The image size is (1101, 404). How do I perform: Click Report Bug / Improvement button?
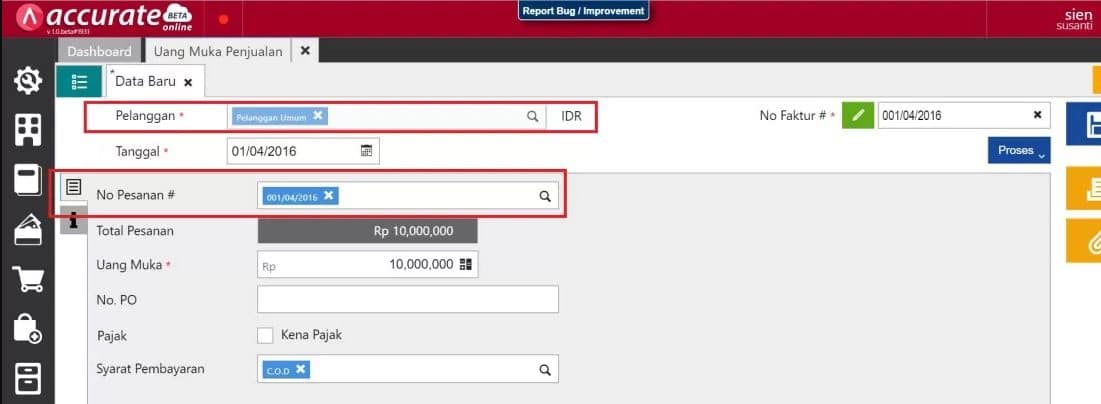584,11
